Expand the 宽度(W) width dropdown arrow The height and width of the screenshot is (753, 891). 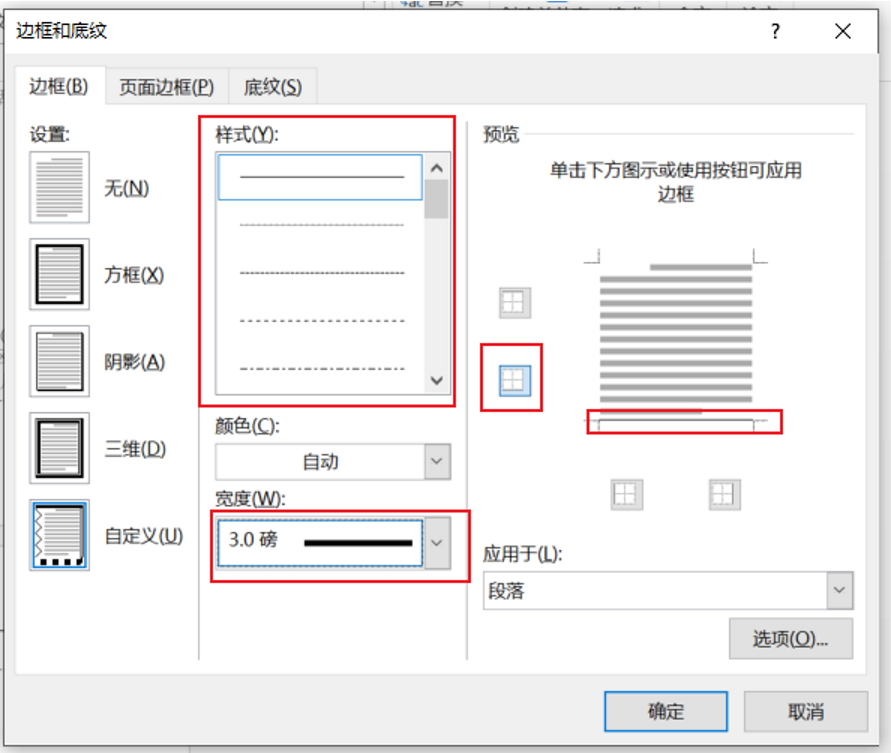pos(437,543)
